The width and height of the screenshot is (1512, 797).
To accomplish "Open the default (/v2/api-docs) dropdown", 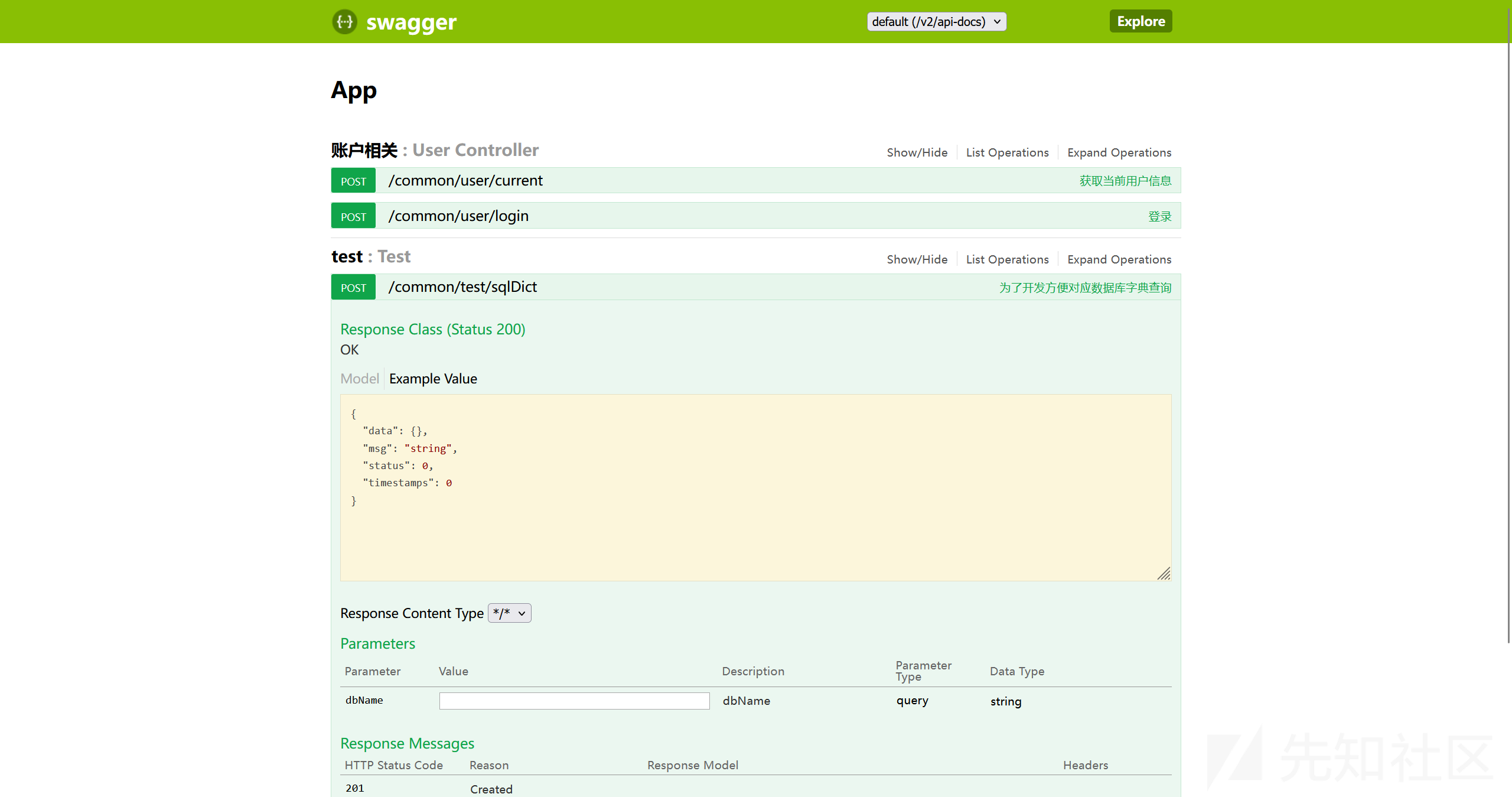I will (x=937, y=21).
